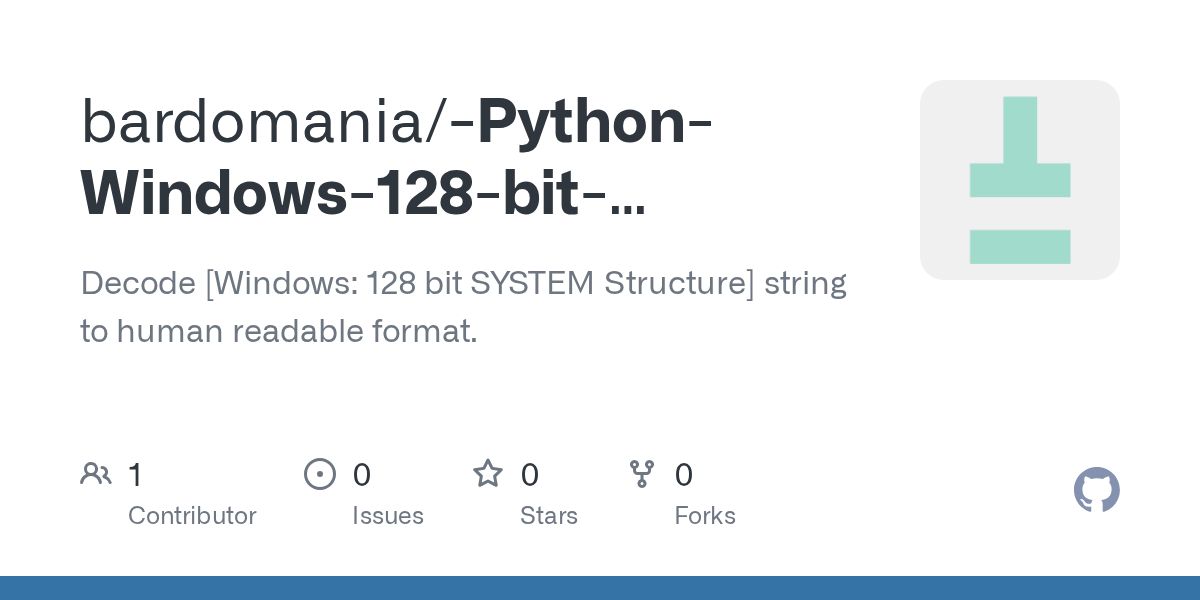Screen dimensions: 1200x600
Task: Click the blue bar at bottom
Action: [x=600, y=588]
